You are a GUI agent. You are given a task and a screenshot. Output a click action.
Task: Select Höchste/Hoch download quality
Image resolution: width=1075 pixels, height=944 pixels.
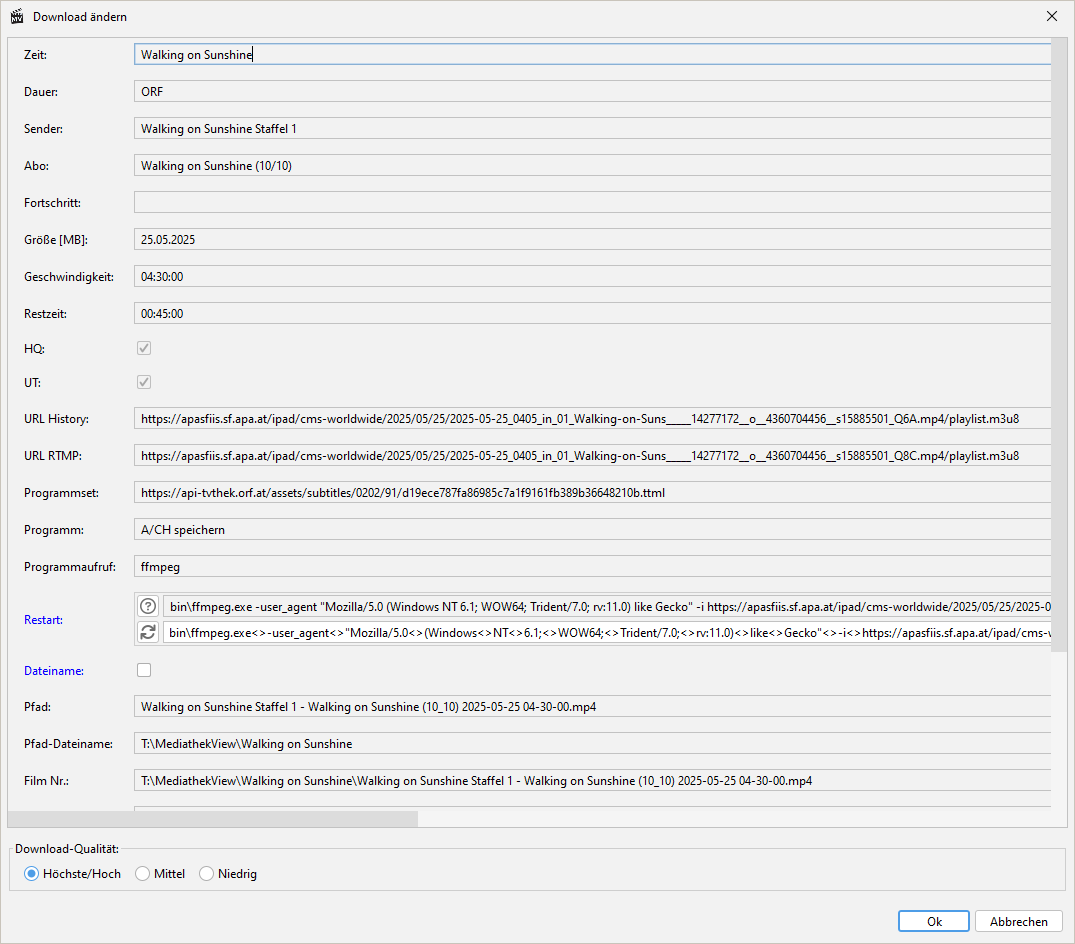coord(32,874)
